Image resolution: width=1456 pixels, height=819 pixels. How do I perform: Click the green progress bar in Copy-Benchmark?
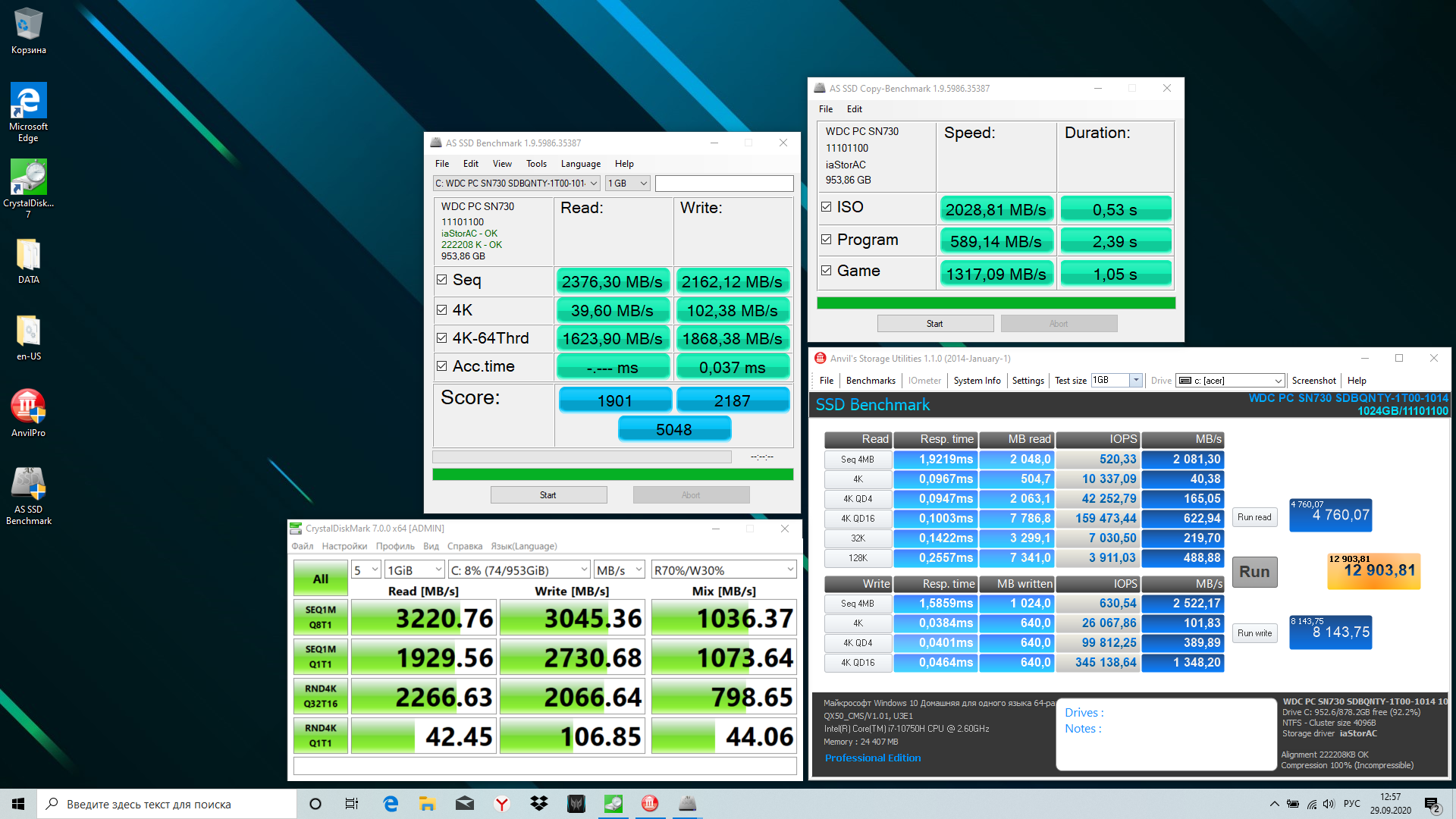point(996,303)
